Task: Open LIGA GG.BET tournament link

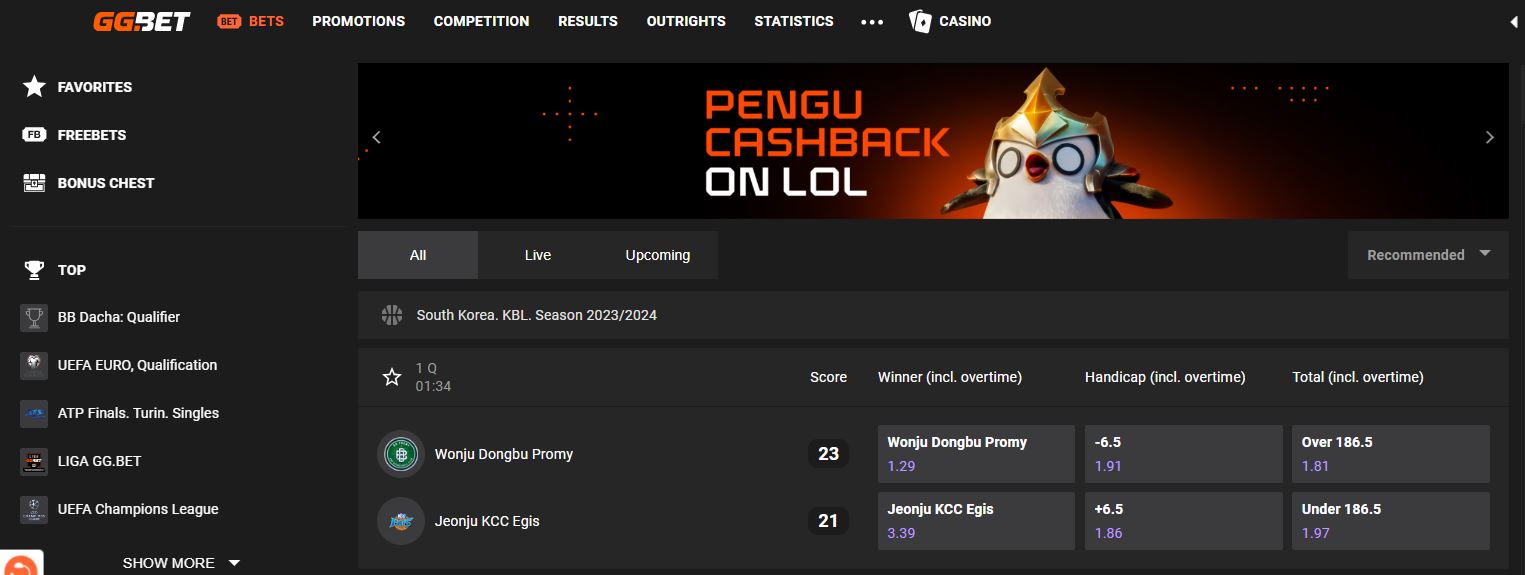Action: click(99, 461)
